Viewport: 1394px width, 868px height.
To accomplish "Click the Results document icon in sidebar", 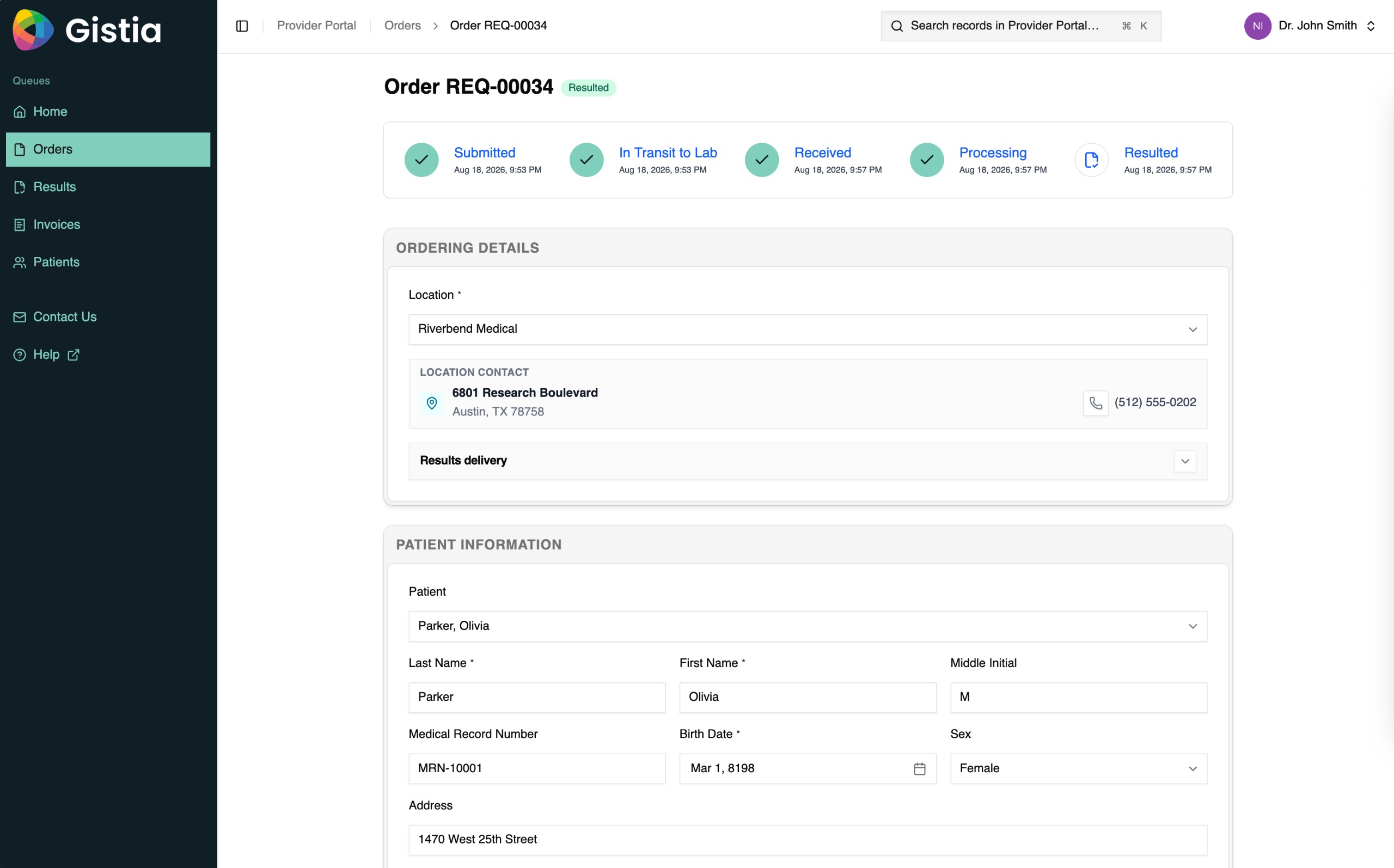I will coord(20,187).
